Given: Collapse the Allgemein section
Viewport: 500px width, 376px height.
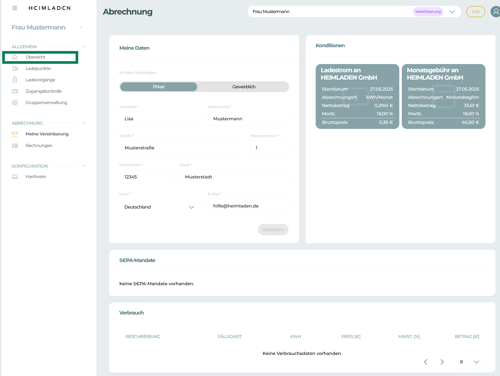Looking at the screenshot, I should pos(84,47).
